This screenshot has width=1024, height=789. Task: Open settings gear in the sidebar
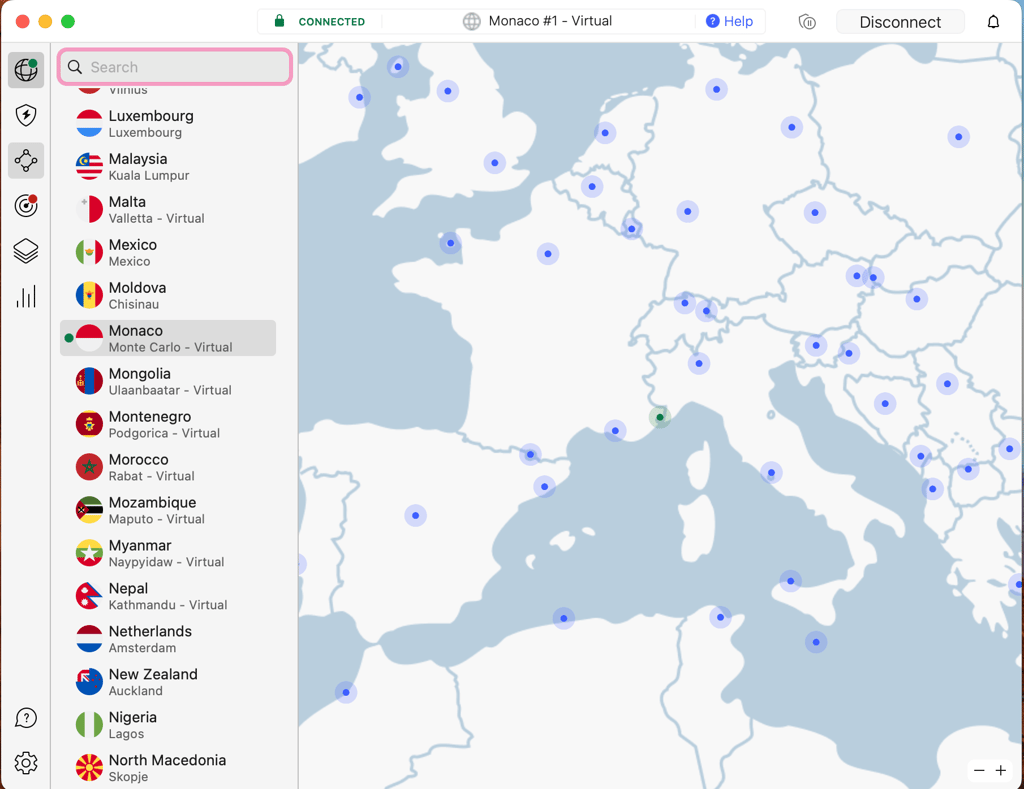click(26, 763)
